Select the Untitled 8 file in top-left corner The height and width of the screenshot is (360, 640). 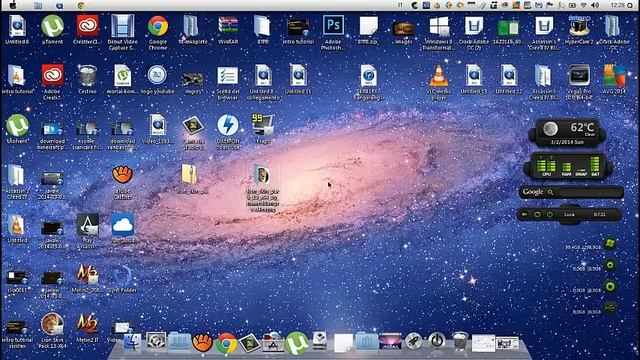point(17,26)
